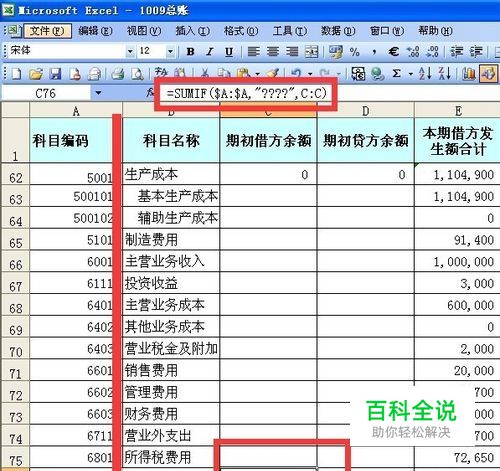
Task: Open the 格式(O) menu
Action: [x=241, y=31]
